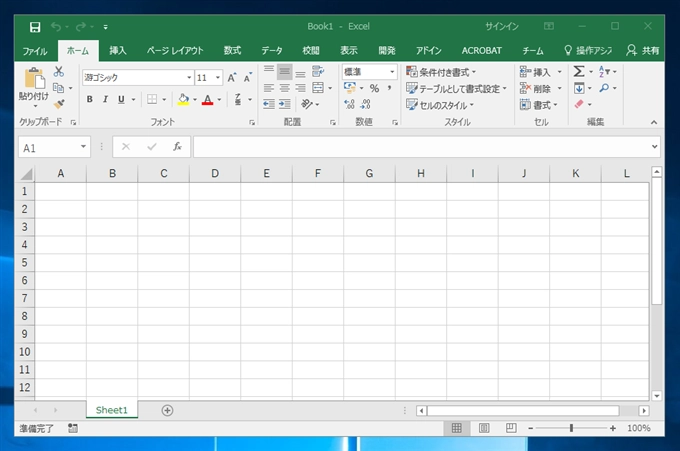Viewport: 680px width, 451px height.
Task: Expand the formula bar
Action: coord(654,147)
